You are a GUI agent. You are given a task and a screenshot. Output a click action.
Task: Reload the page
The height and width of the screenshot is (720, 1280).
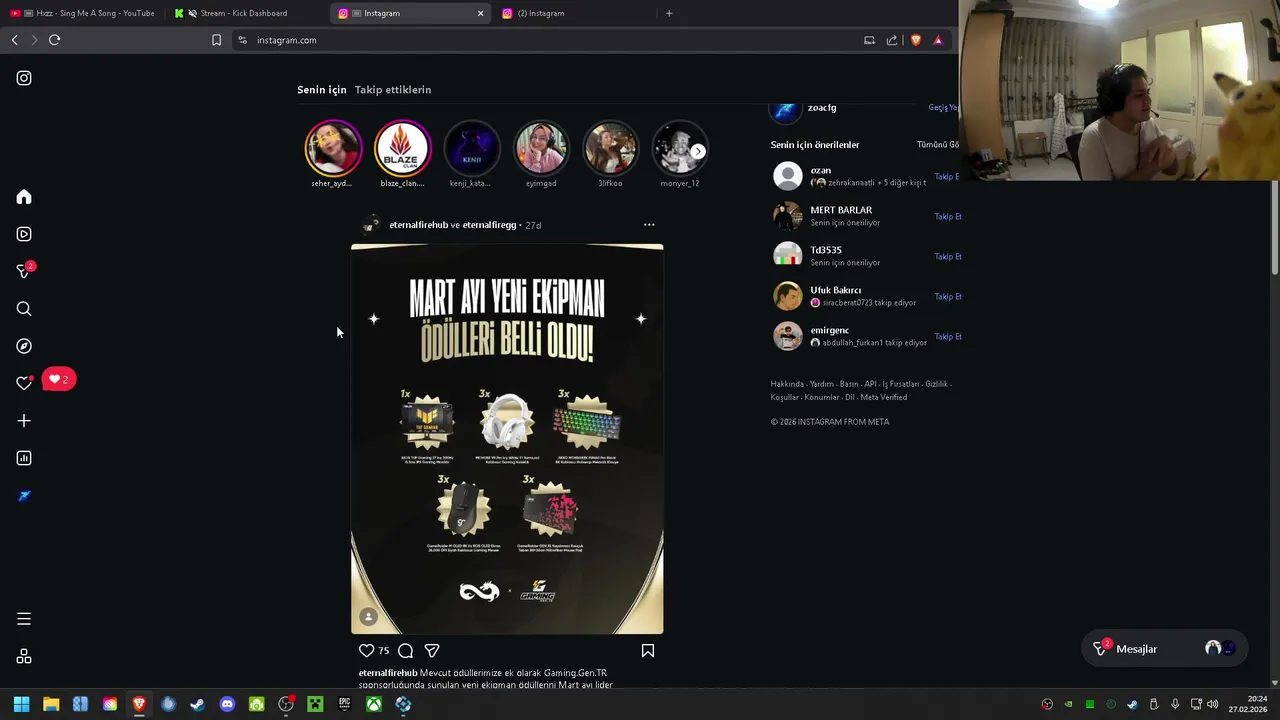coord(54,40)
